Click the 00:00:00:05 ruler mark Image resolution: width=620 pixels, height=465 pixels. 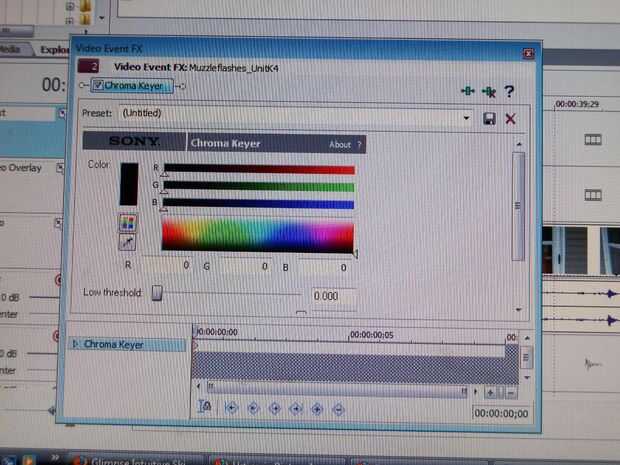[372, 335]
